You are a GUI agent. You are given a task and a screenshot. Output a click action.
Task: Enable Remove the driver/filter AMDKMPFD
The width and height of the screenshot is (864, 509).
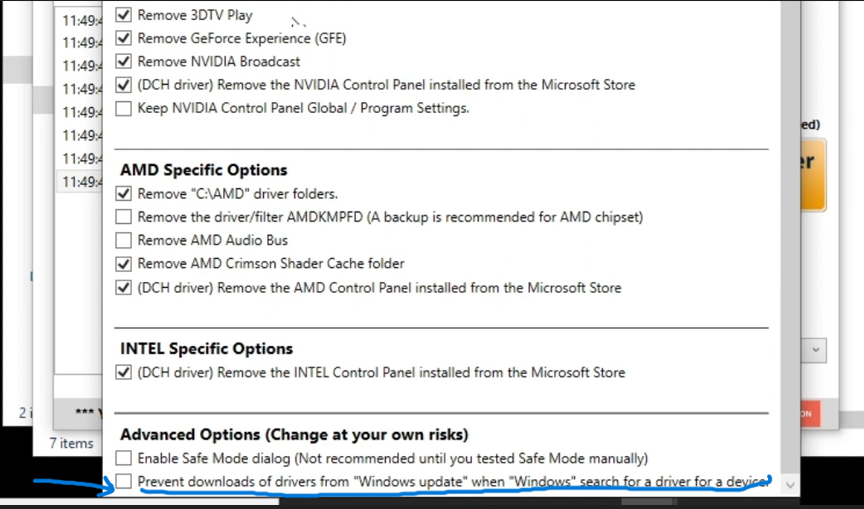click(123, 217)
